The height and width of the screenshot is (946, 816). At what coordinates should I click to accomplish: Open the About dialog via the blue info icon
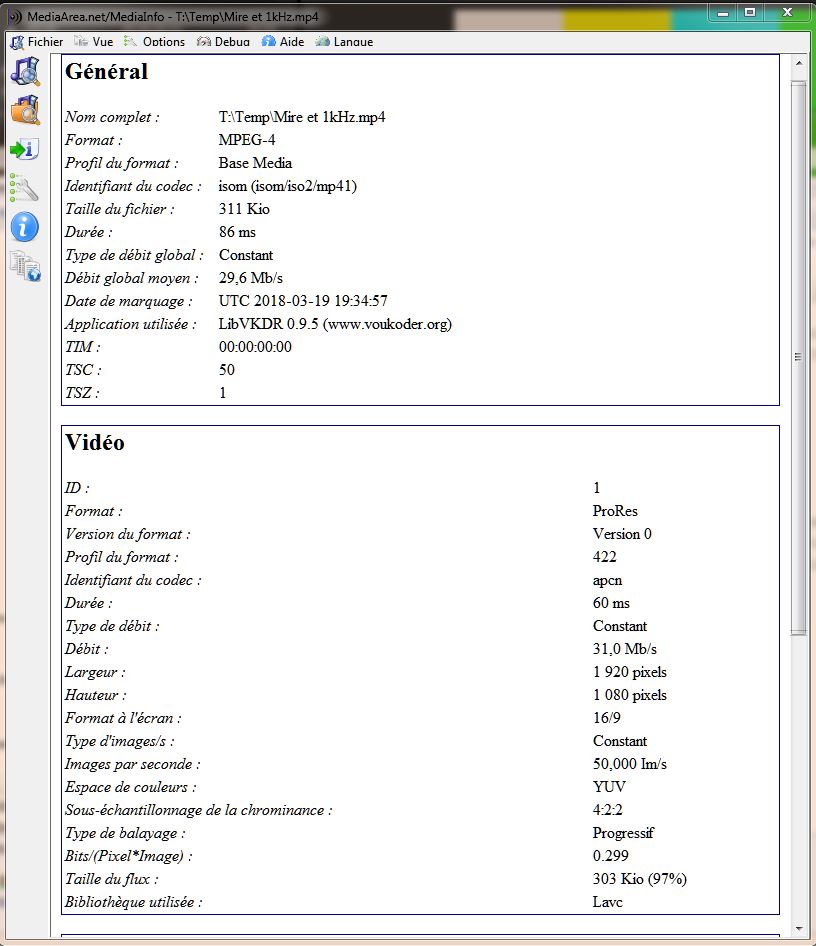(x=25, y=227)
